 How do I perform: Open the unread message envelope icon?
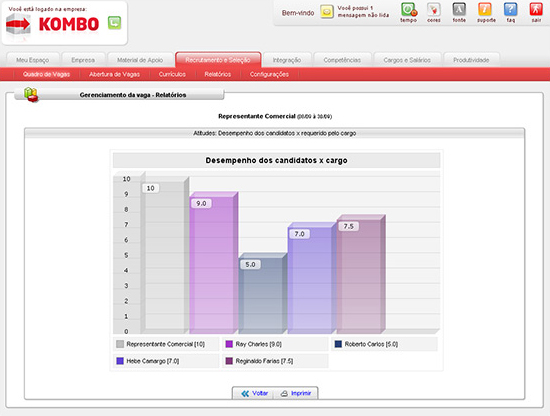(x=327, y=12)
